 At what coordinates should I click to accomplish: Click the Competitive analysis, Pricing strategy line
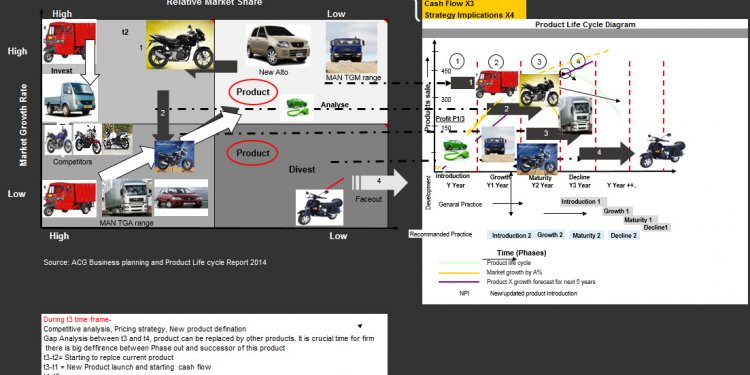pos(144,329)
